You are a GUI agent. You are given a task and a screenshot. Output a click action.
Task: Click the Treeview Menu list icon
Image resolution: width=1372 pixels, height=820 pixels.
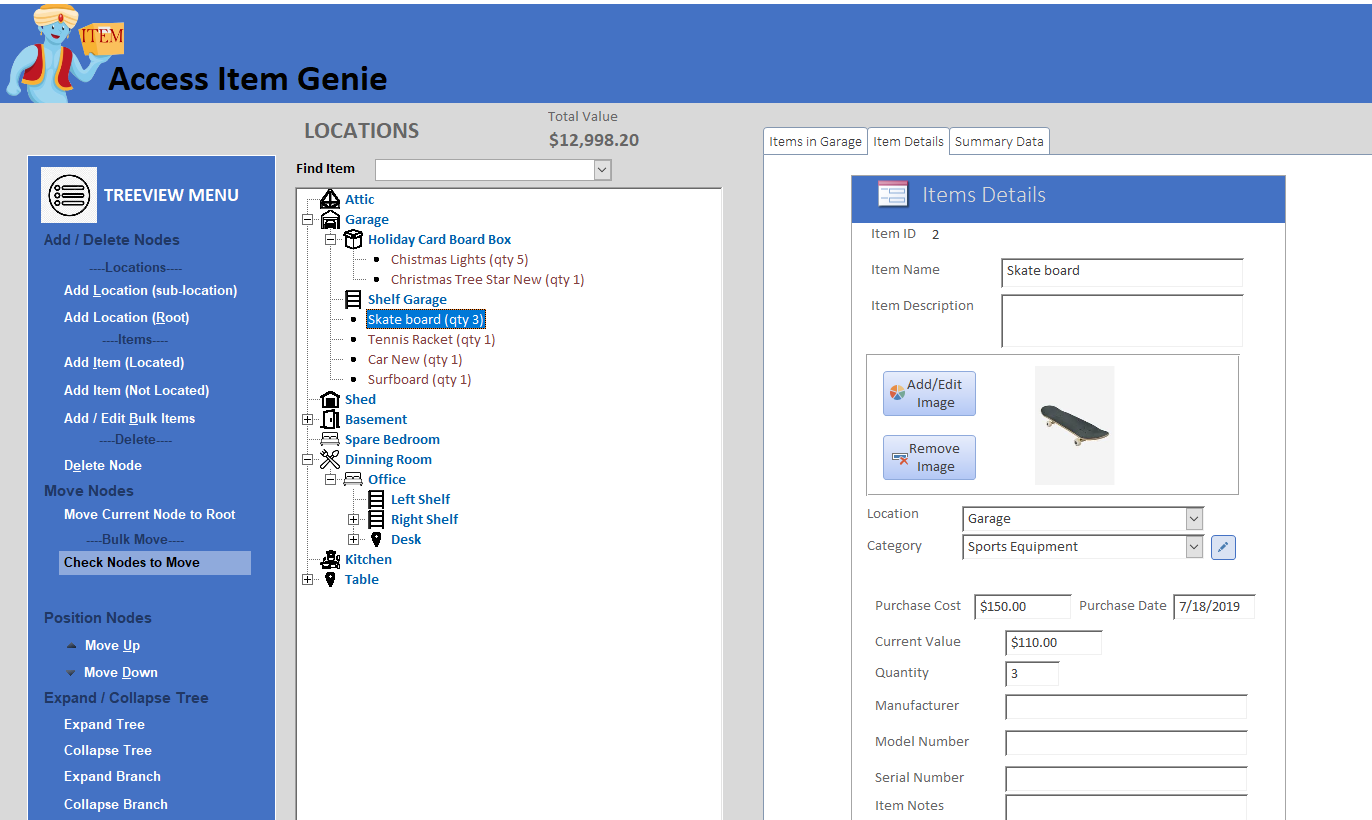69,195
